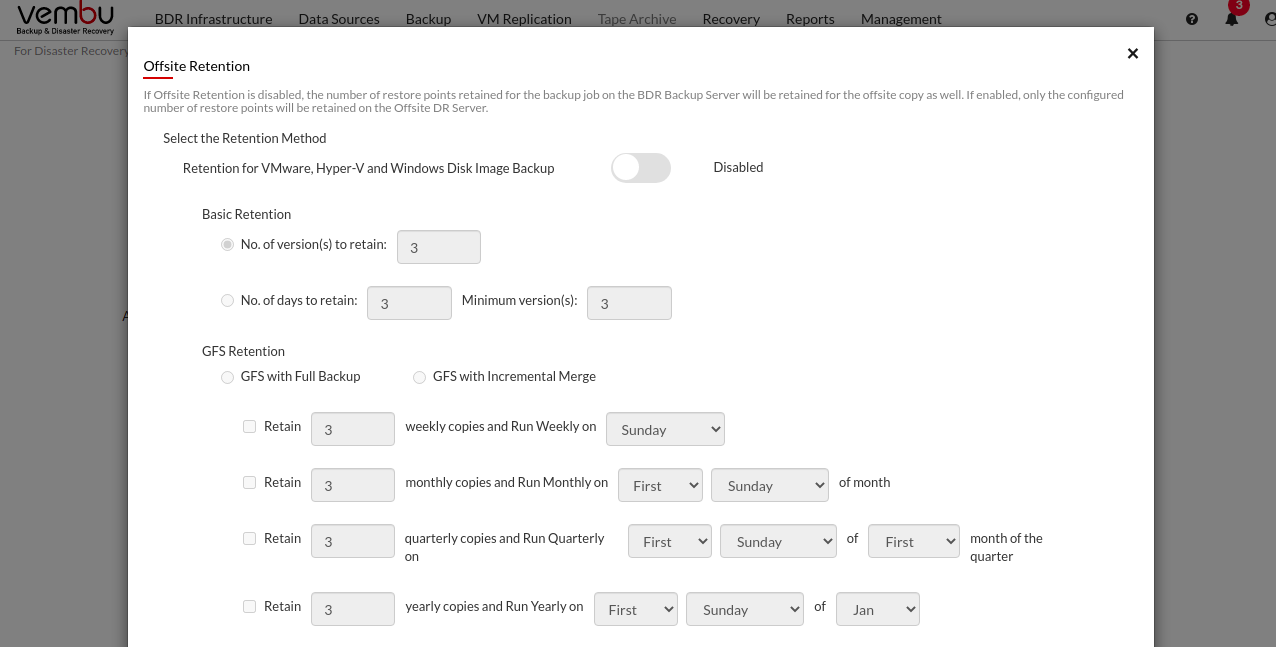The image size is (1276, 647).
Task: Click the days to retain input field
Action: [409, 303]
